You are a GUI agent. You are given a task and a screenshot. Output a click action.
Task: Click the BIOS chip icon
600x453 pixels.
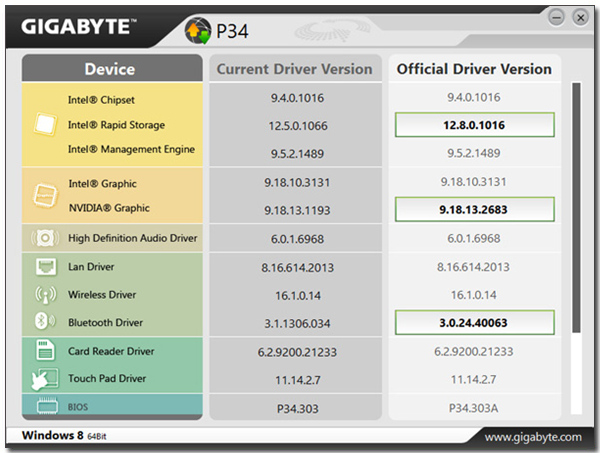(x=47, y=406)
